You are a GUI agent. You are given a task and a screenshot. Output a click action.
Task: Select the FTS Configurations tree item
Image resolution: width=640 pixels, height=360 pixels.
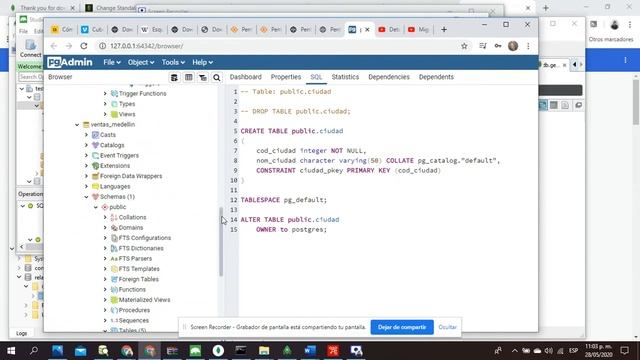point(145,238)
